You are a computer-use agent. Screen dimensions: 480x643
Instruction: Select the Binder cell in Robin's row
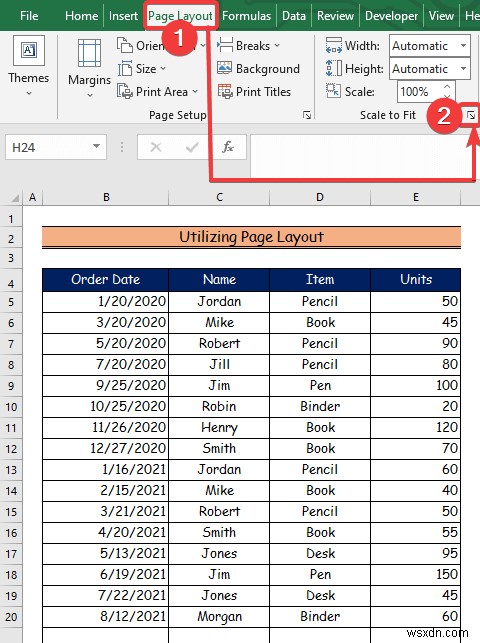click(x=320, y=406)
